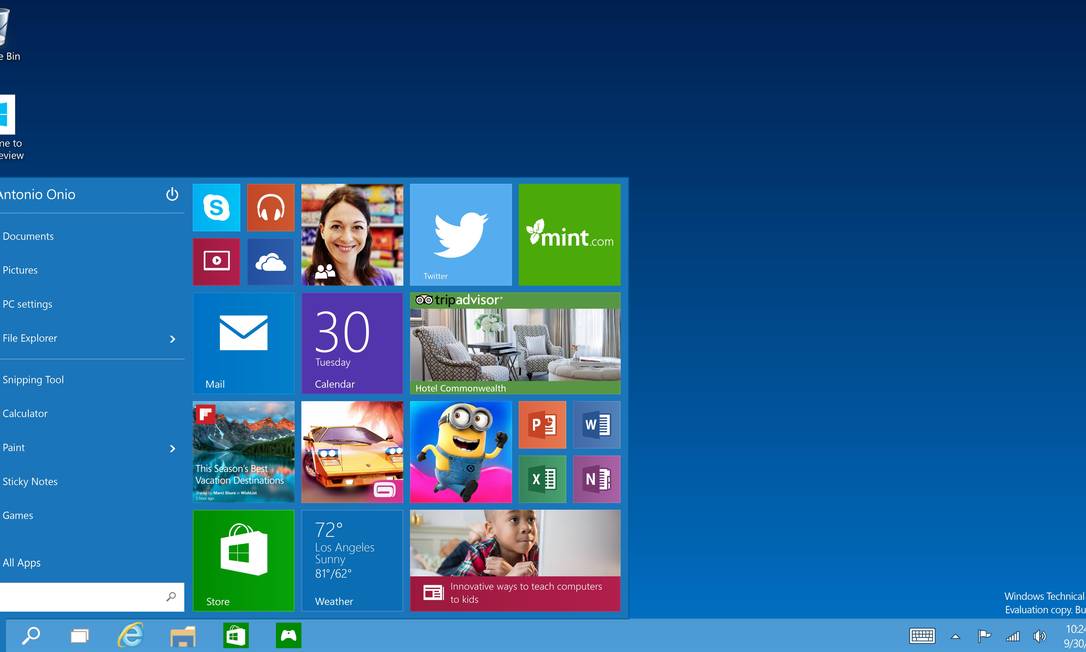Launch the Music headphones tile

tap(270, 208)
